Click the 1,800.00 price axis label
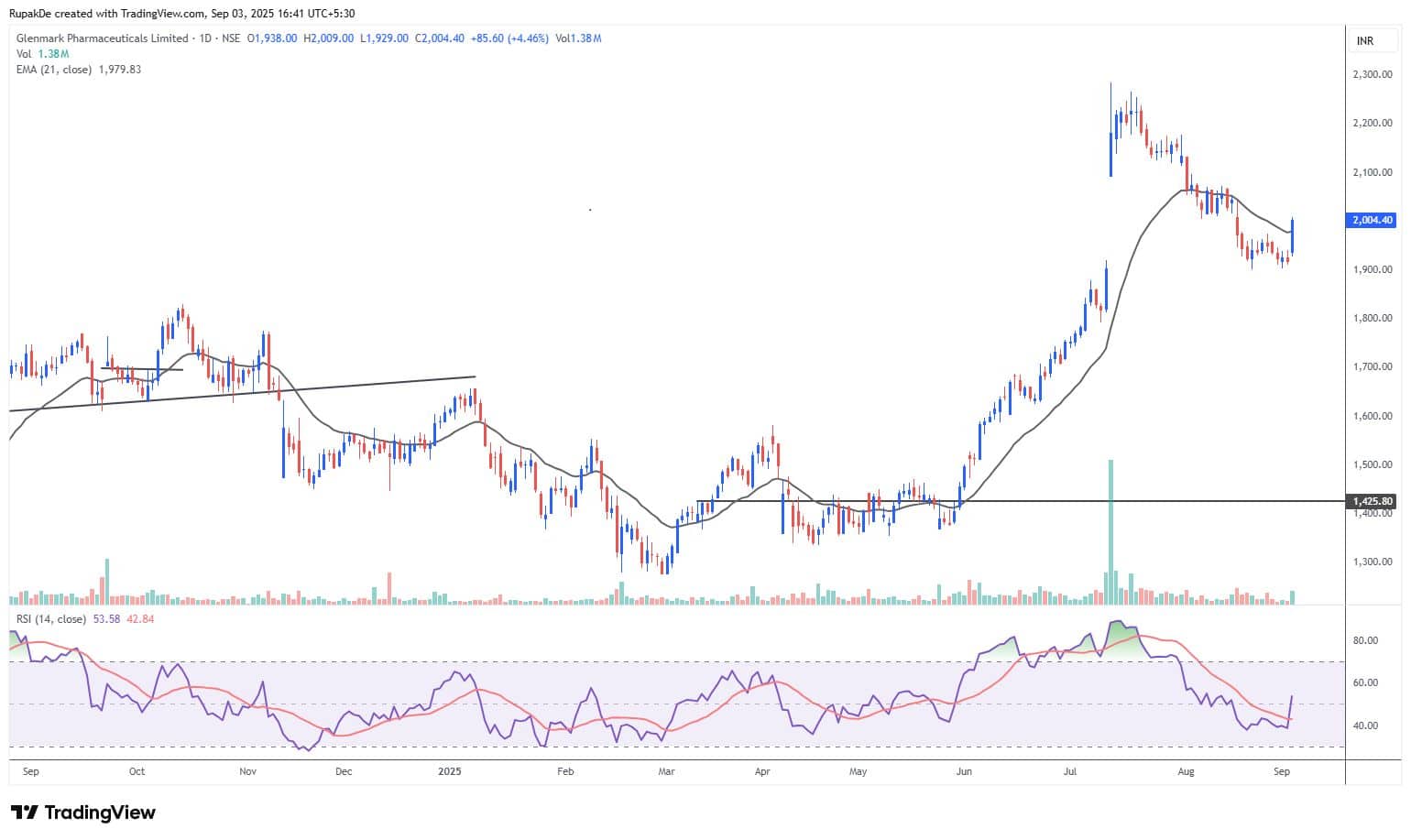The height and width of the screenshot is (840, 1411). pos(1373,318)
